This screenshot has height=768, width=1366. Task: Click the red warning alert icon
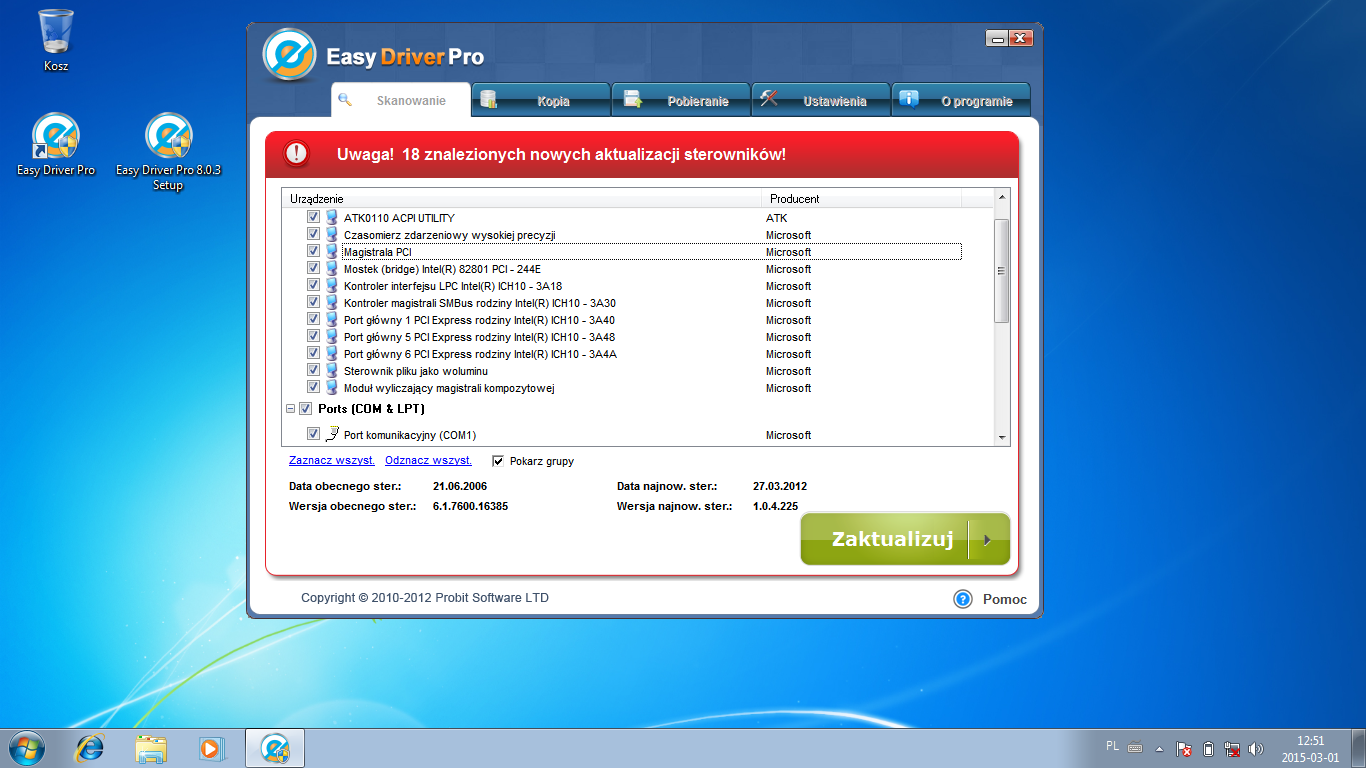297,153
